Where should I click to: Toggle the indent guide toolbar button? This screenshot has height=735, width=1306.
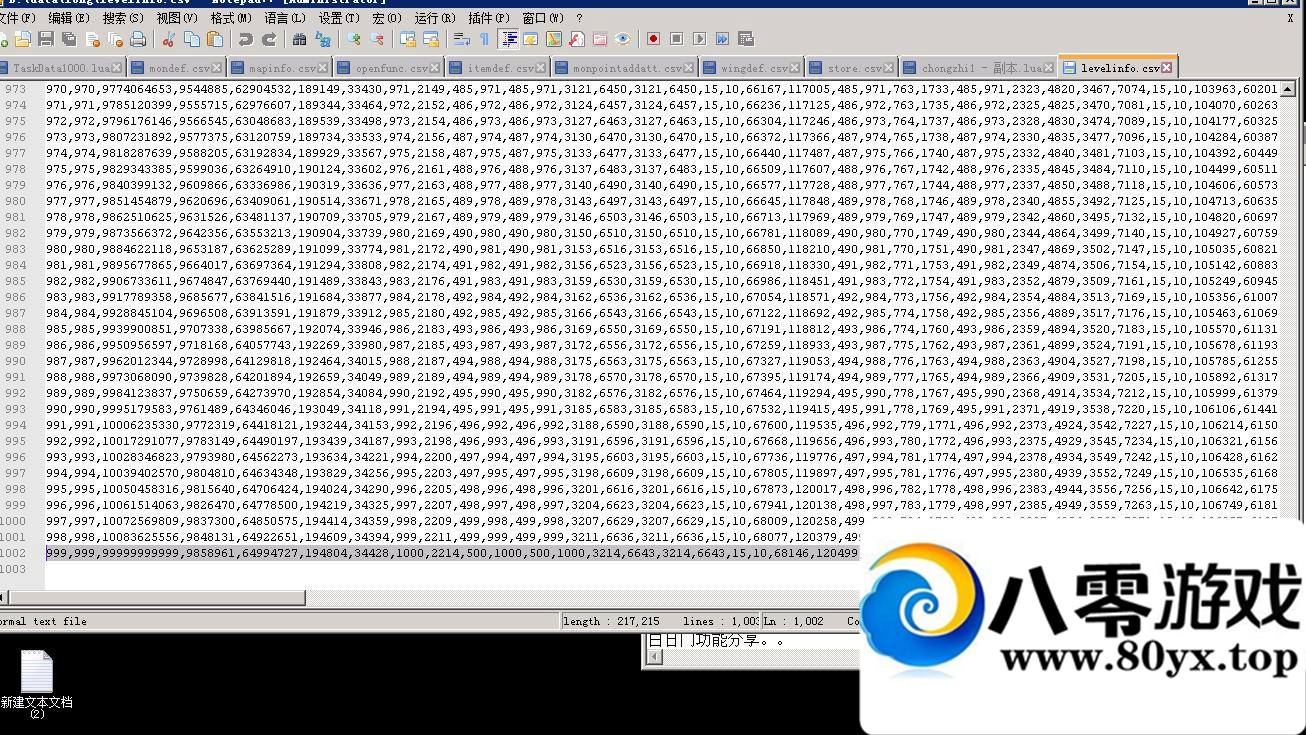pos(509,39)
